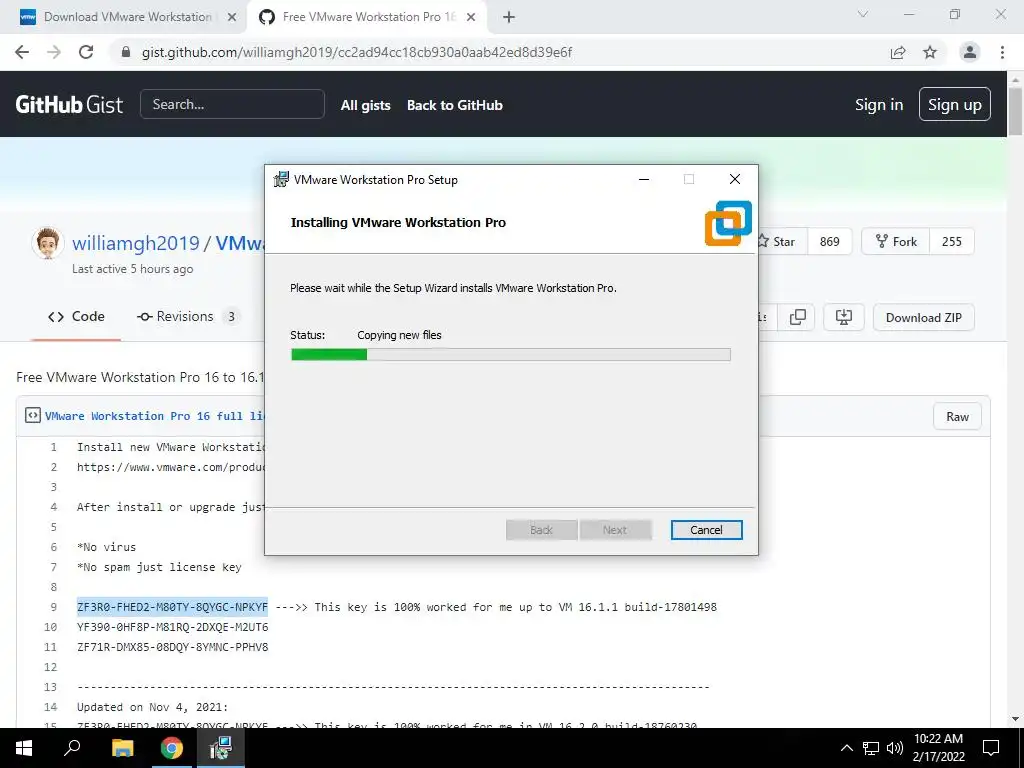Click the key YF390-0HF8P-M81RQ-2DXQE-M2UT6
1024x768 pixels.
pyautogui.click(x=172, y=627)
